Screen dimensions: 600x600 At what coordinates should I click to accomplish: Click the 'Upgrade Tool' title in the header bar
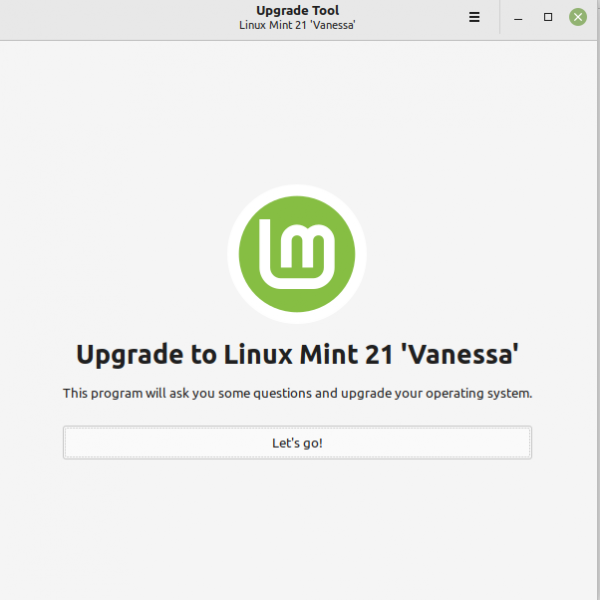click(297, 10)
